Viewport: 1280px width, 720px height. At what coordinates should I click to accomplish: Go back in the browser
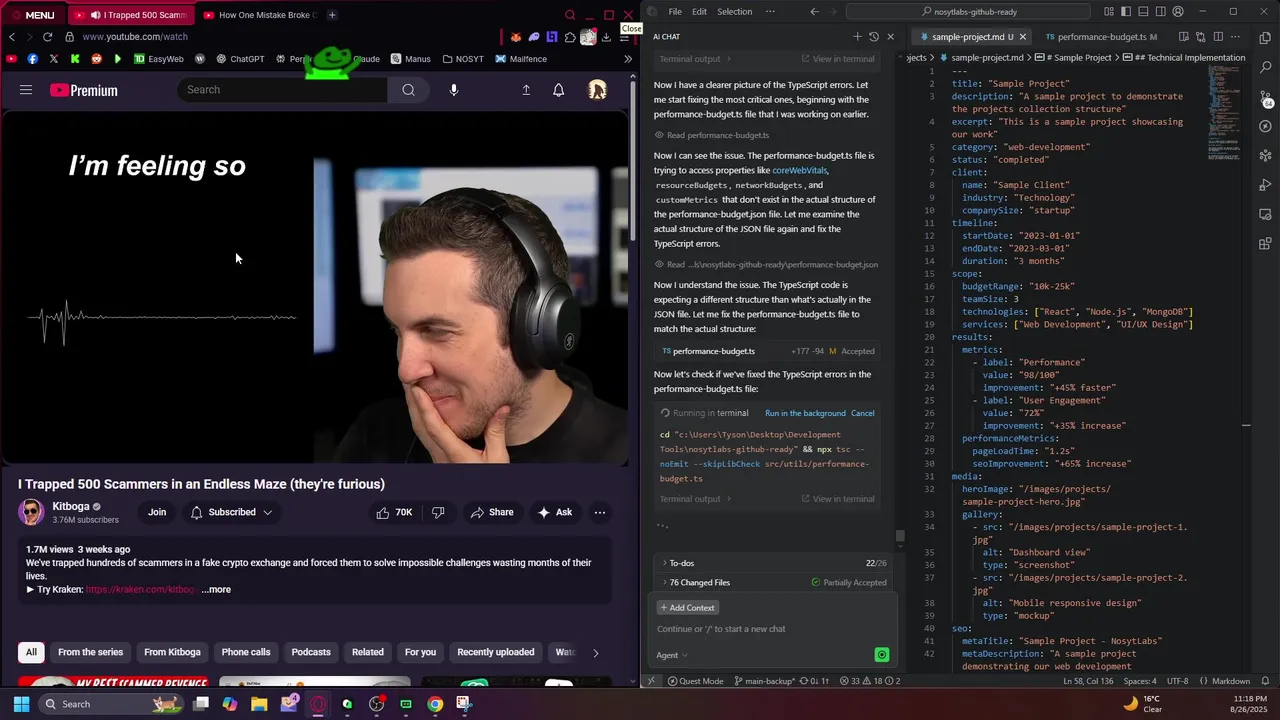tap(12, 36)
